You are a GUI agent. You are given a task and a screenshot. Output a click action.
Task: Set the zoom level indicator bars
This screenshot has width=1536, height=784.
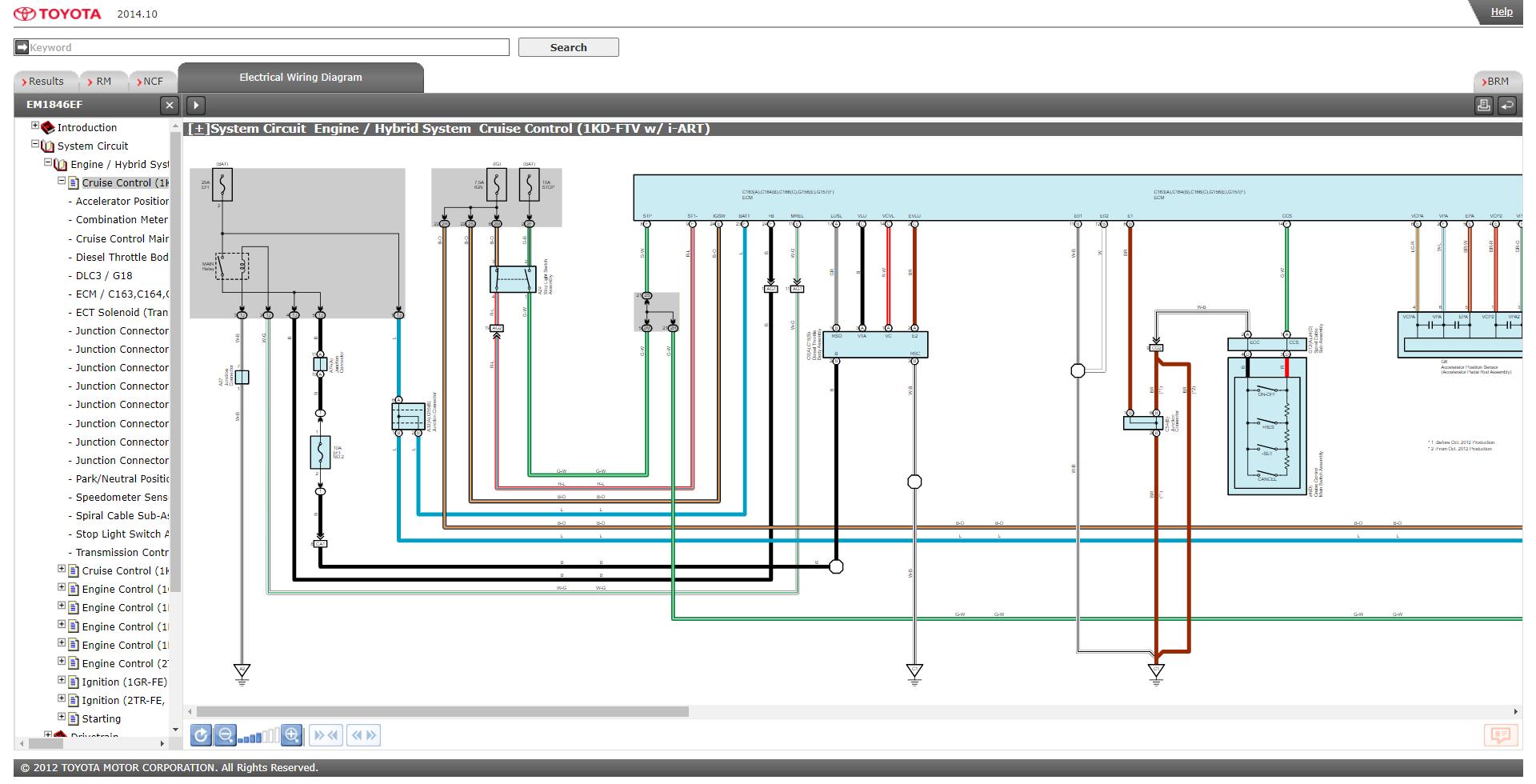258,735
